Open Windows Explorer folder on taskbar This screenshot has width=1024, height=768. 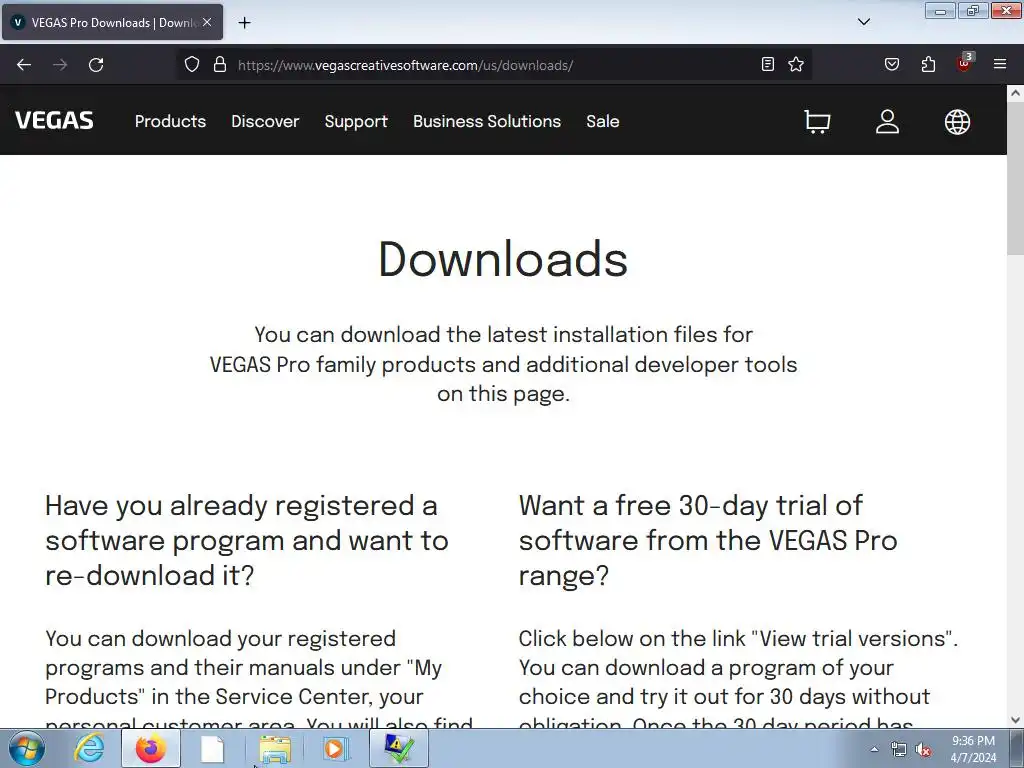pos(275,749)
